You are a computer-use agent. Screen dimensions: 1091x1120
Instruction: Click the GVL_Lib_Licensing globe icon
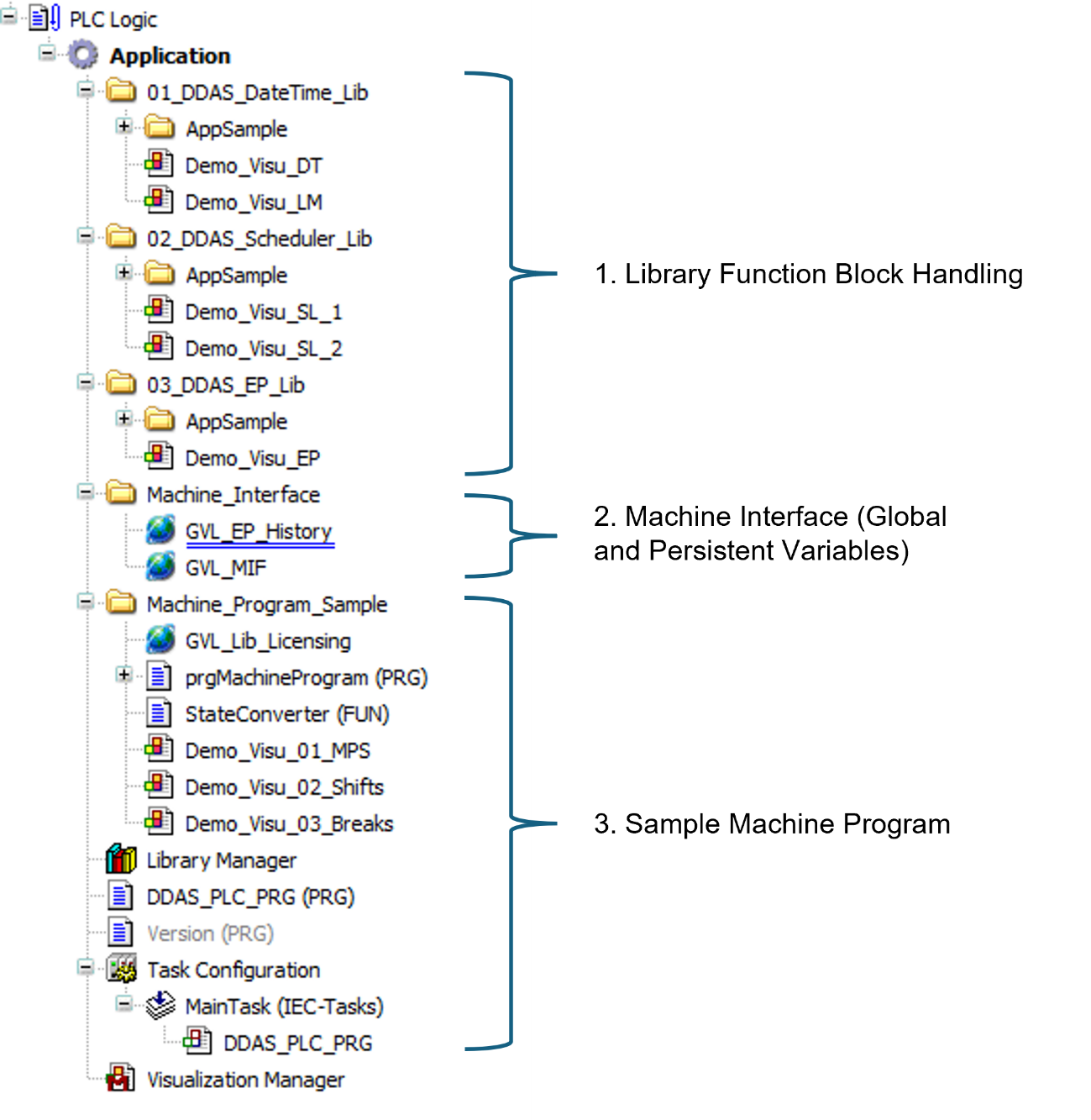point(160,639)
